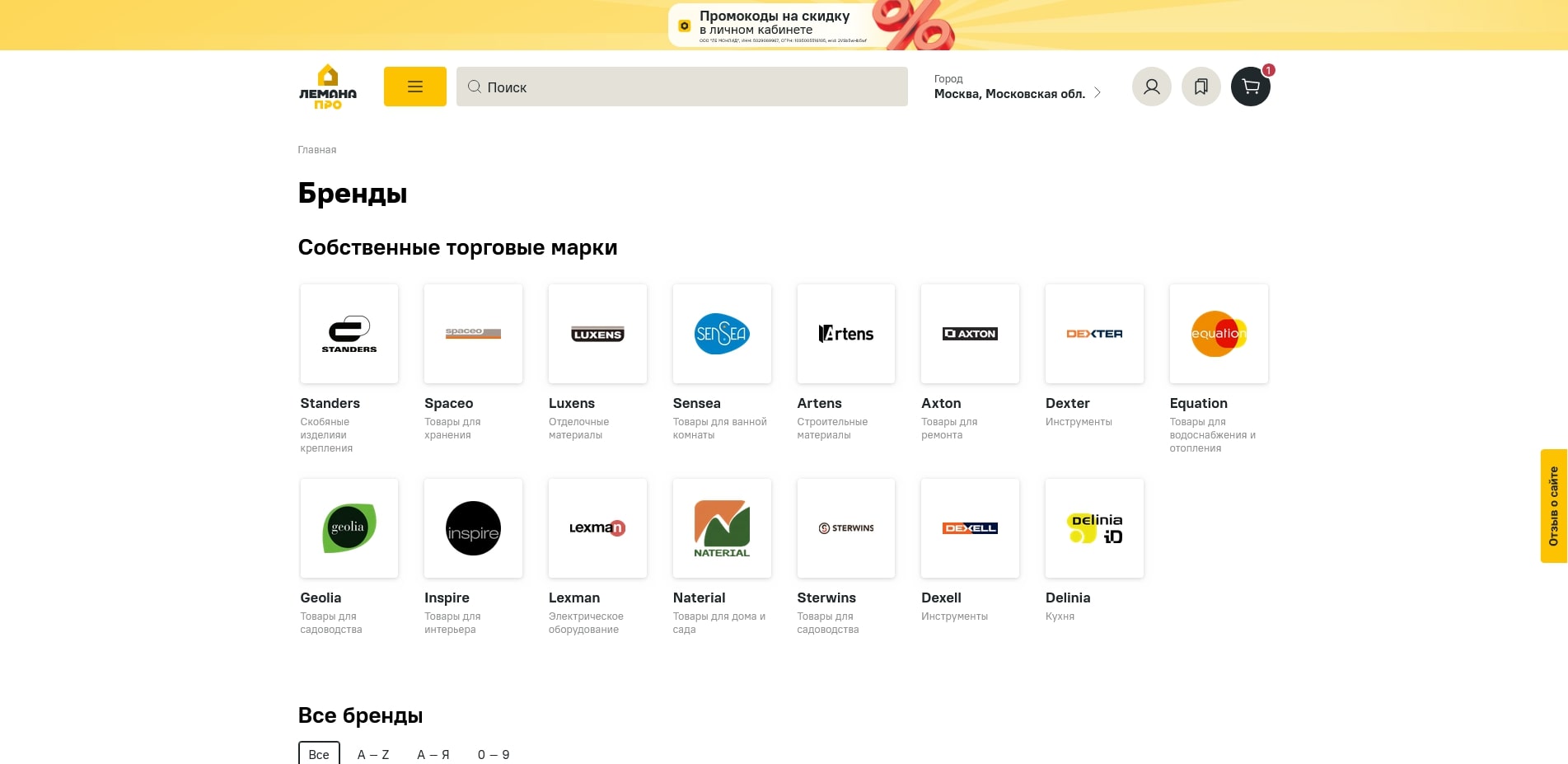
Task: Click the magnifier search icon
Action: pyautogui.click(x=475, y=87)
